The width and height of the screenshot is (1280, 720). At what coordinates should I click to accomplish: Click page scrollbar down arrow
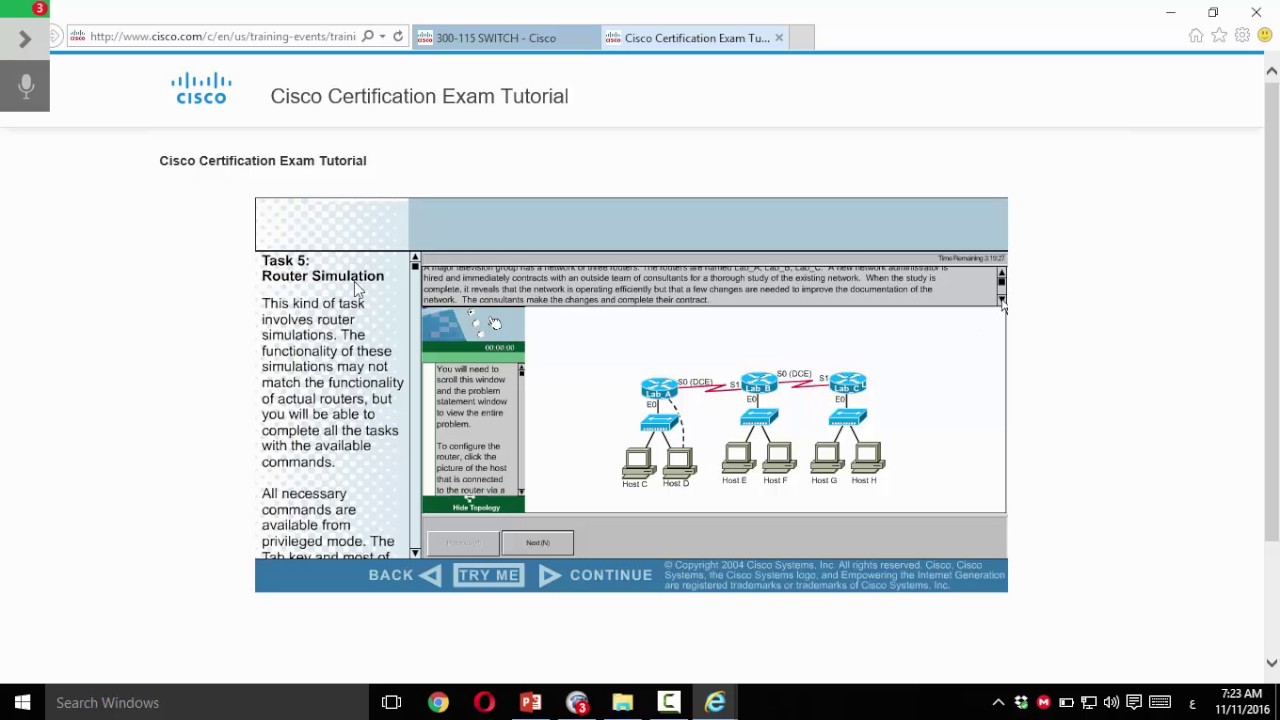coord(1272,662)
